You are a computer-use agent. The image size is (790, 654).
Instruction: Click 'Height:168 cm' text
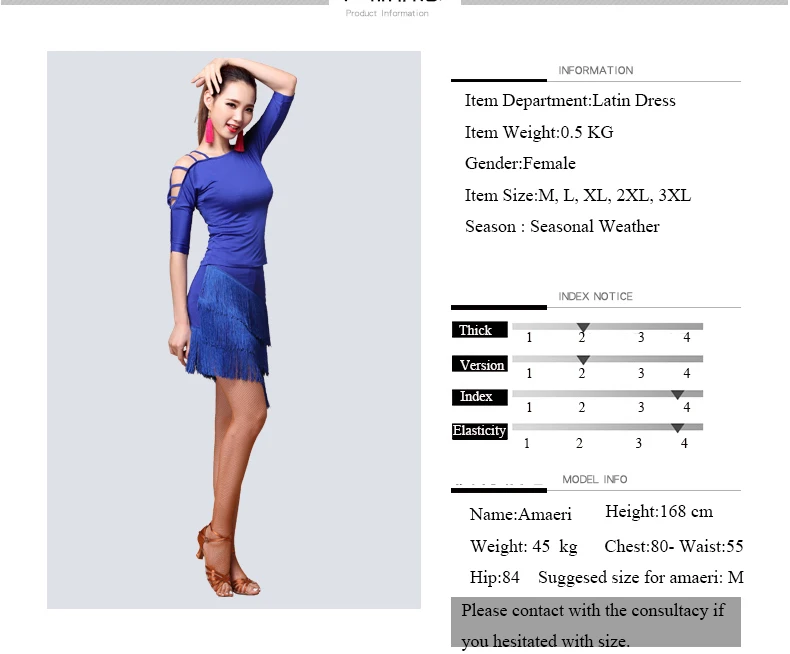pos(659,511)
